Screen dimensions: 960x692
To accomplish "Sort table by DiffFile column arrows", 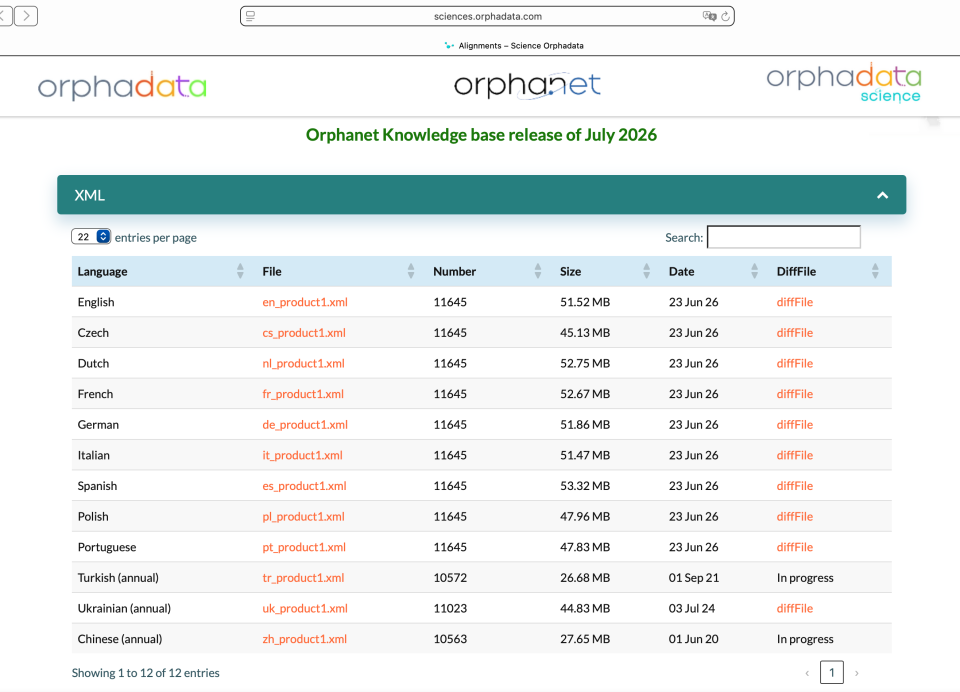I will [876, 271].
